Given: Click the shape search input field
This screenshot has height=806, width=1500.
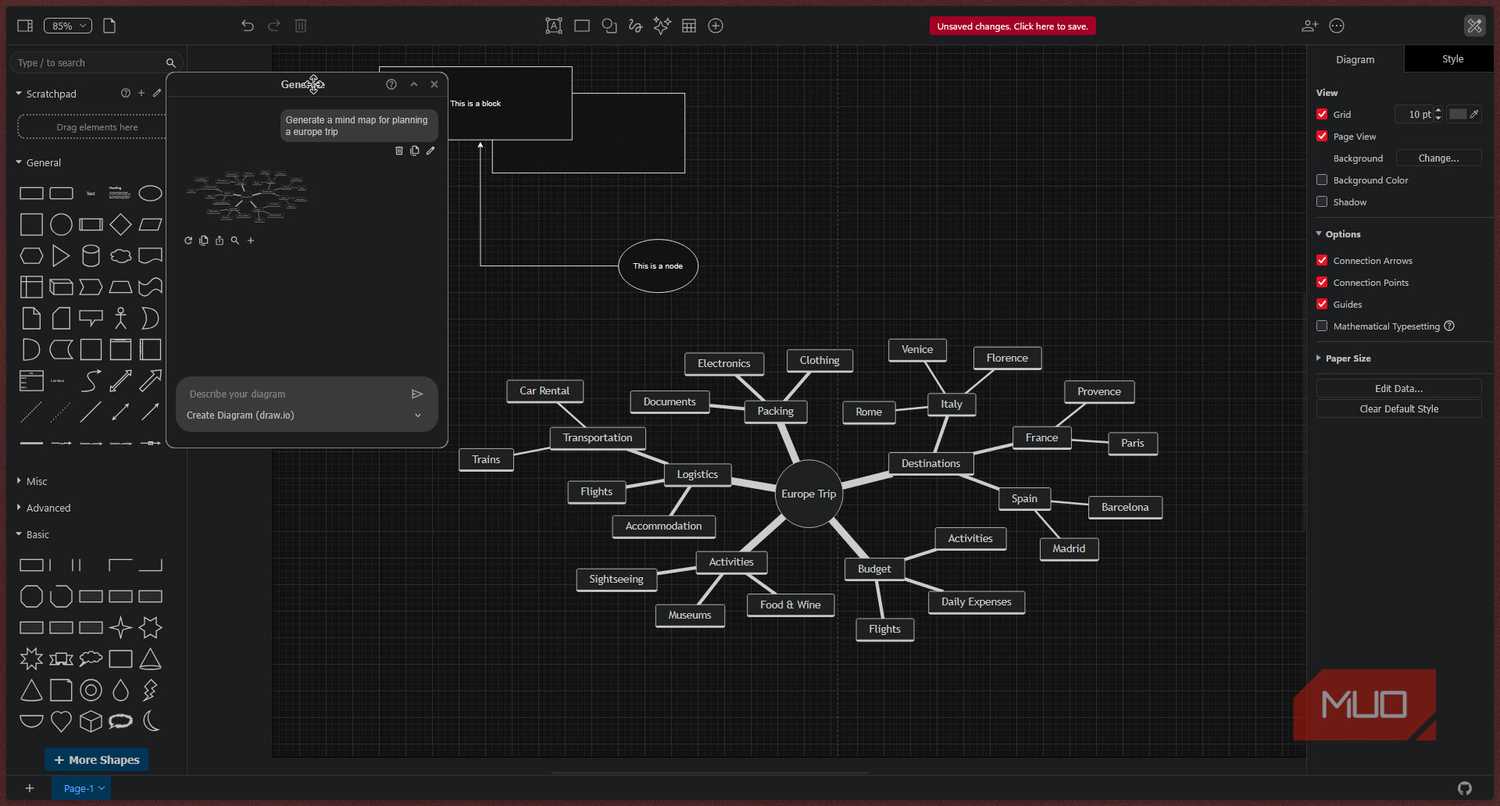Looking at the screenshot, I should (x=96, y=62).
